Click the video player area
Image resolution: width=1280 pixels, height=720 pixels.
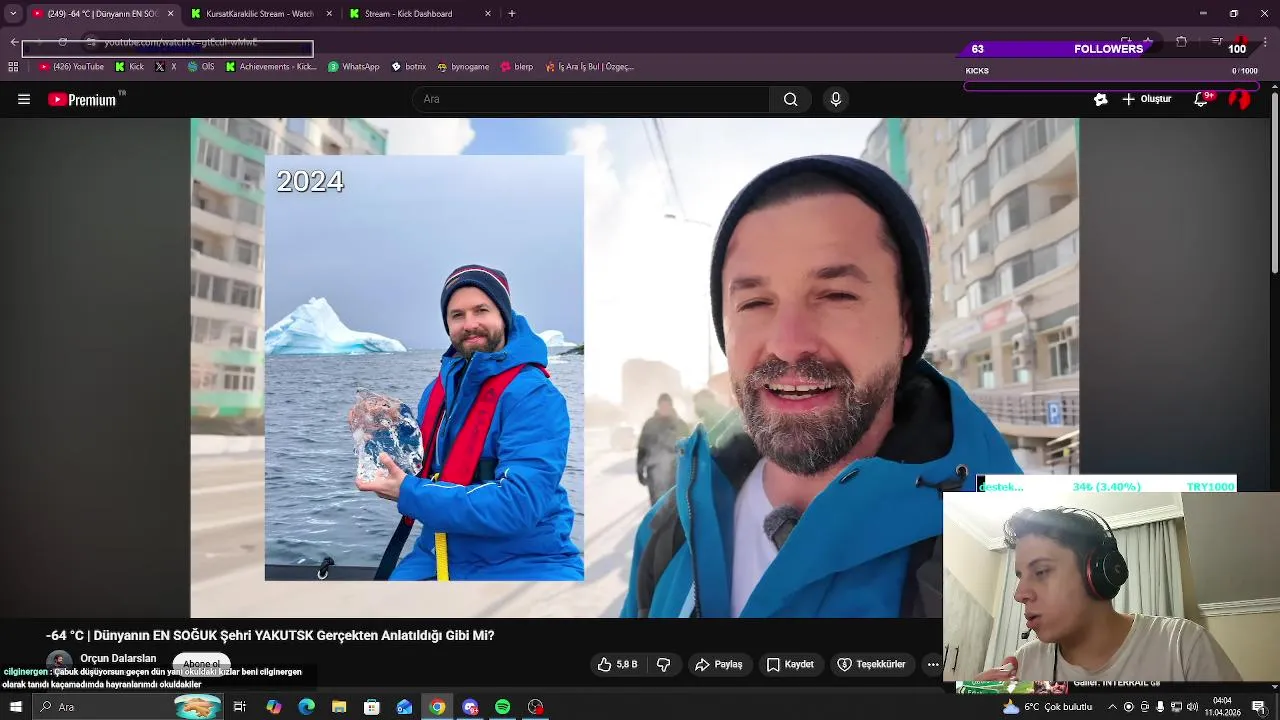(634, 367)
